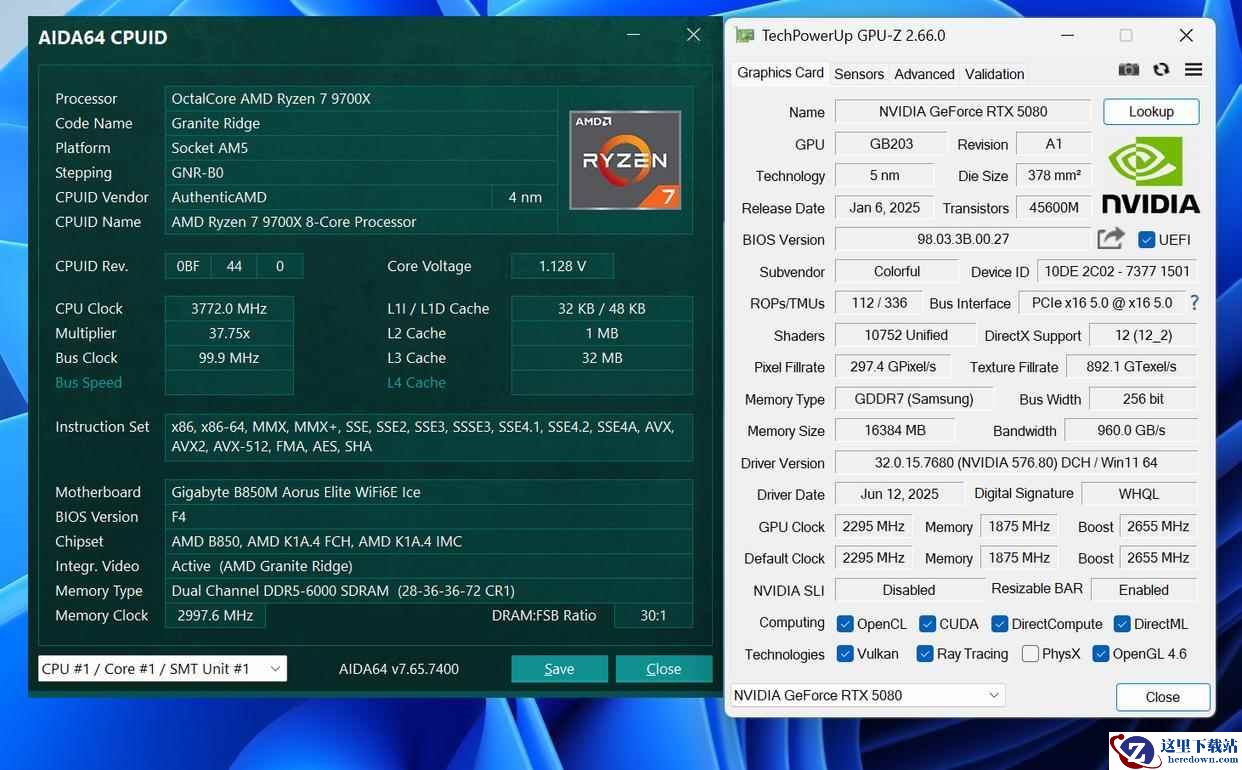Click the Bus Width value 256 bit

(1143, 399)
